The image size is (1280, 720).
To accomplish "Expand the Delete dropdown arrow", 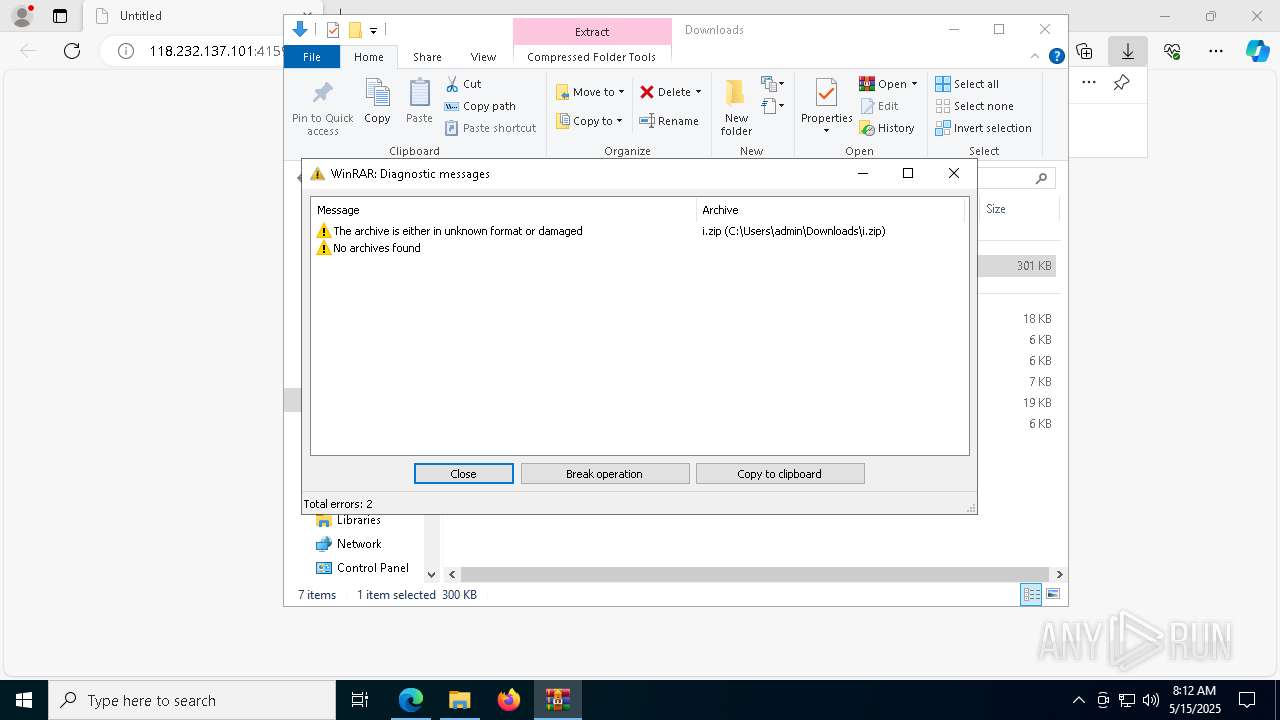I will (x=698, y=92).
